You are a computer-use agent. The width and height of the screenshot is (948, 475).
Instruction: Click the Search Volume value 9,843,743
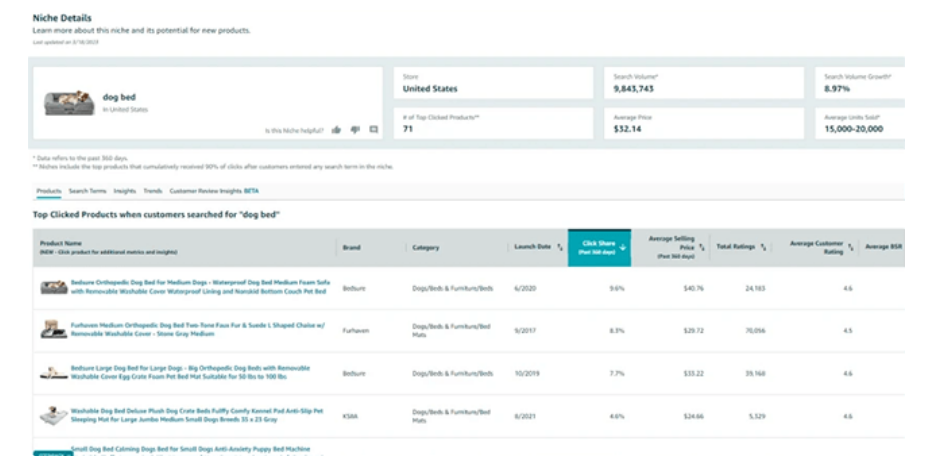pos(633,89)
